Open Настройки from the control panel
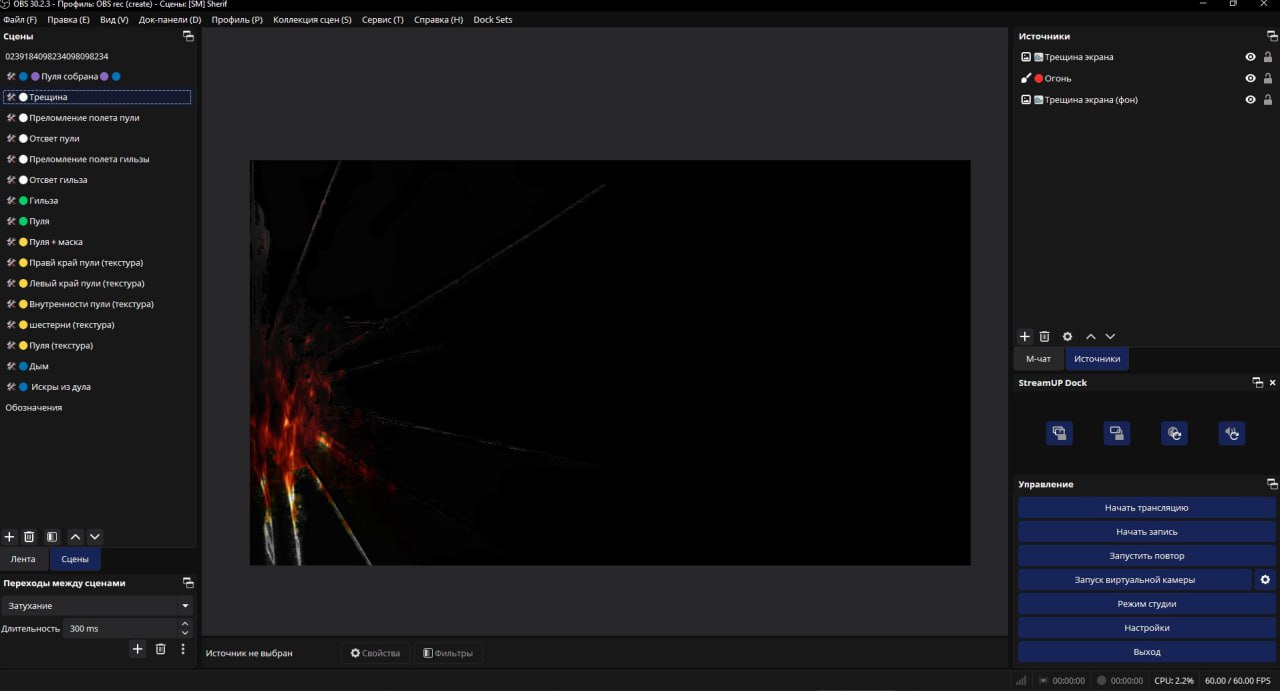 [1146, 628]
